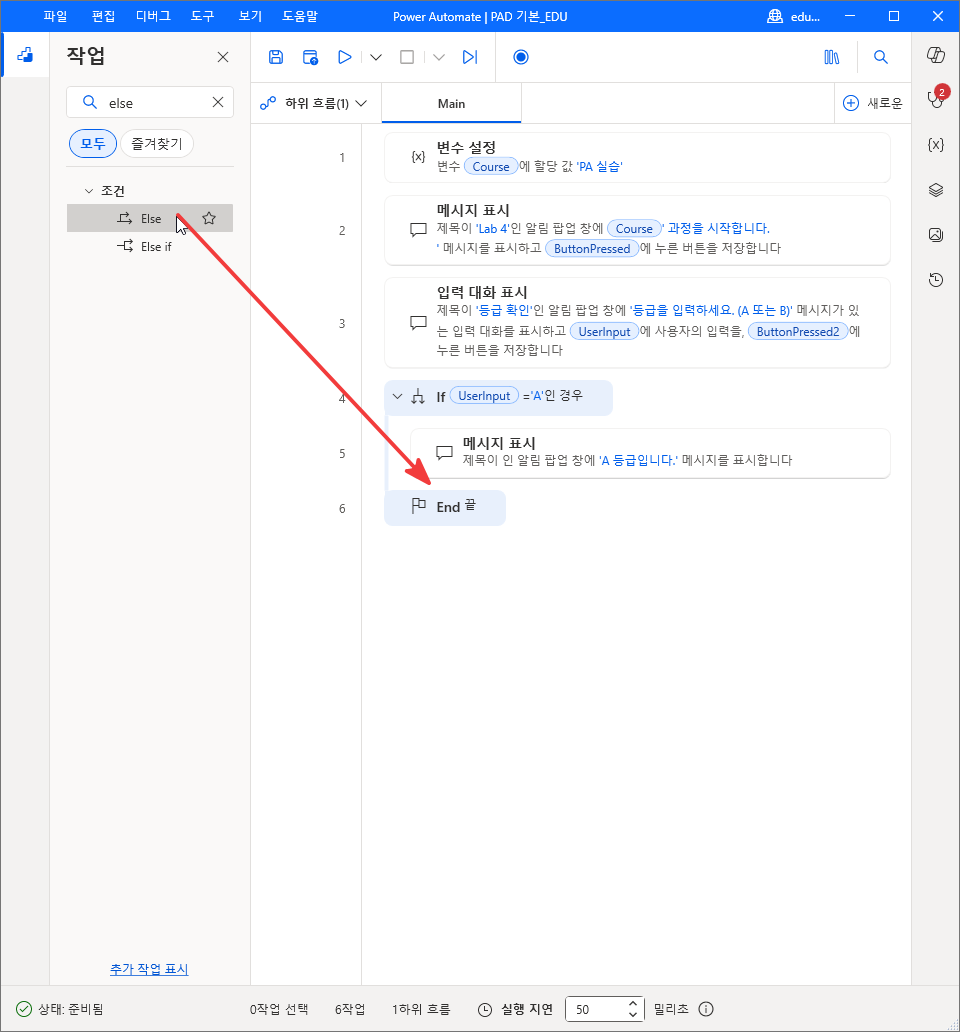Search within the flow
Screen dimensions: 960x1032
[880, 57]
